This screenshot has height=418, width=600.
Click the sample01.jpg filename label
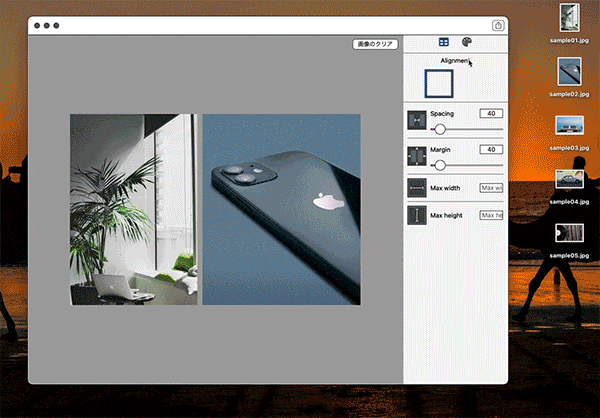[x=569, y=40]
